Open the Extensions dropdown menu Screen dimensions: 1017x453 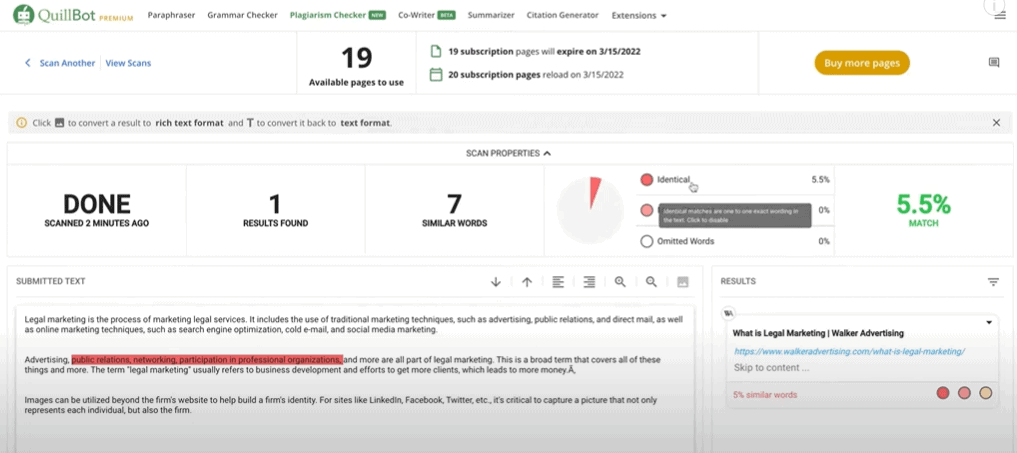[639, 16]
